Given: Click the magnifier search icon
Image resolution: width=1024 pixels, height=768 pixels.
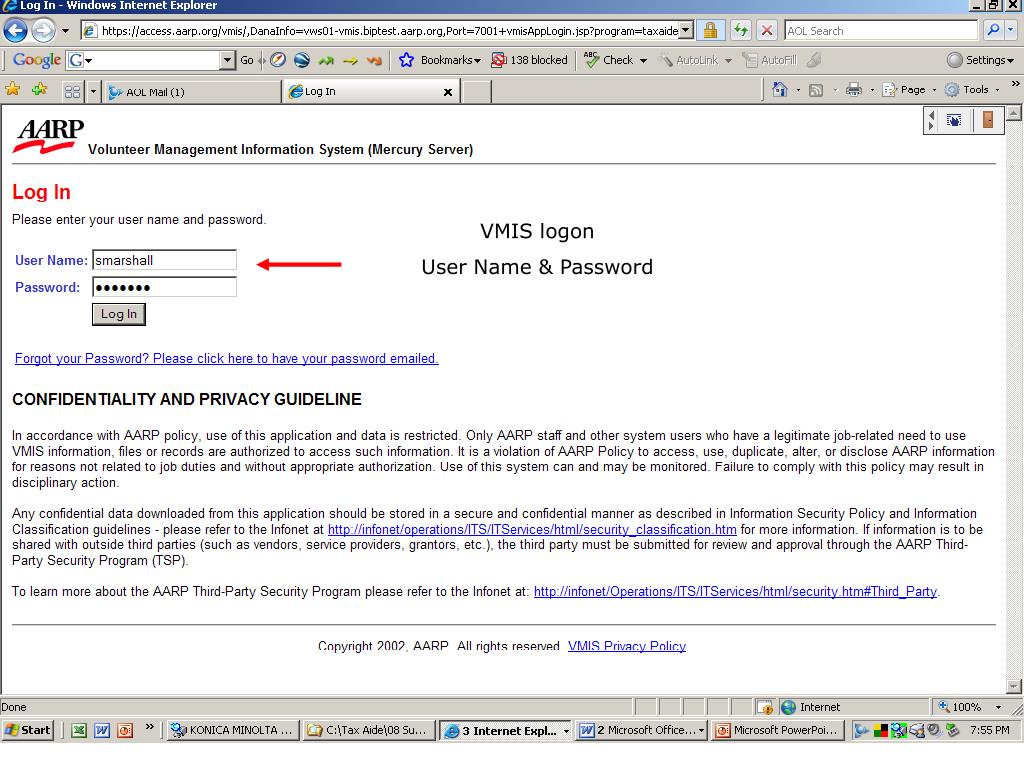Looking at the screenshot, I should point(993,30).
